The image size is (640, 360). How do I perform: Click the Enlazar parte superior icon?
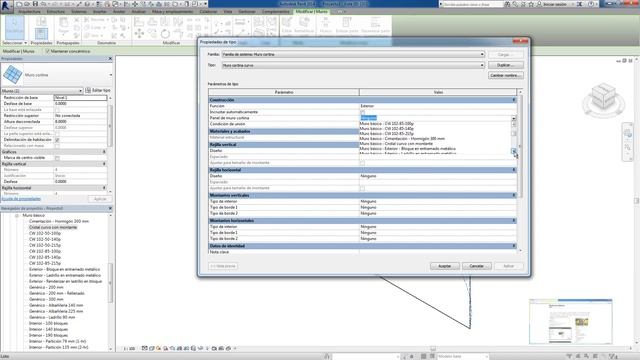click(347, 23)
